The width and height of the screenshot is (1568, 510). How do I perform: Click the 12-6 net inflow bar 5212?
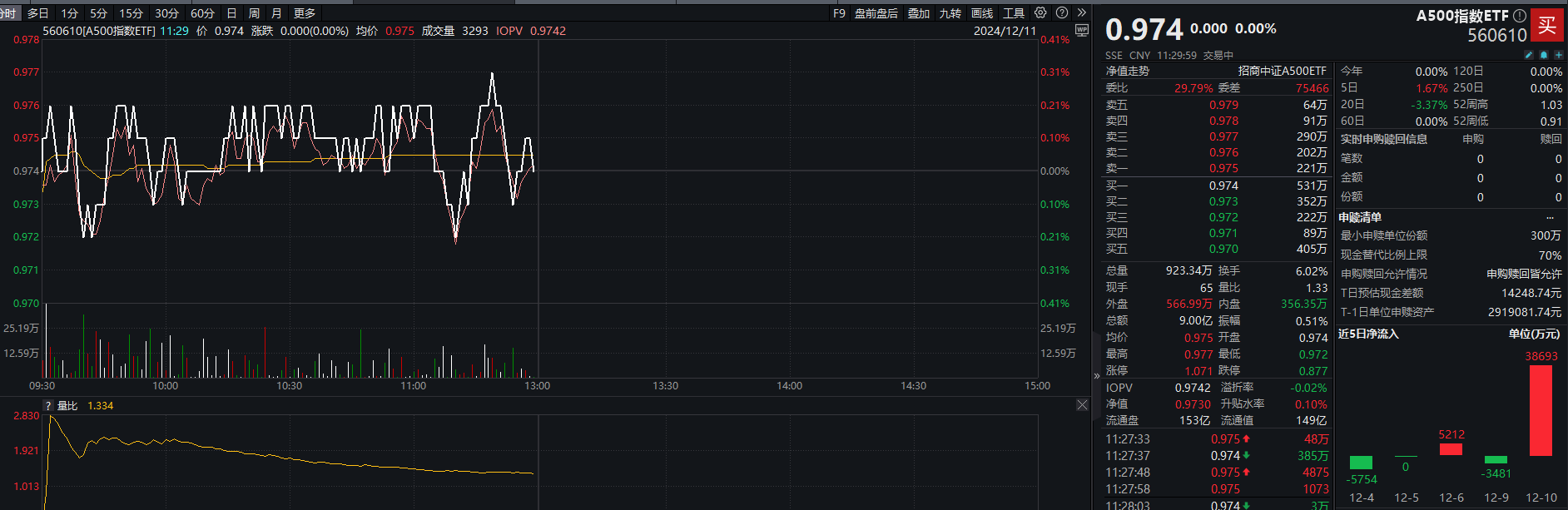pyautogui.click(x=1451, y=449)
